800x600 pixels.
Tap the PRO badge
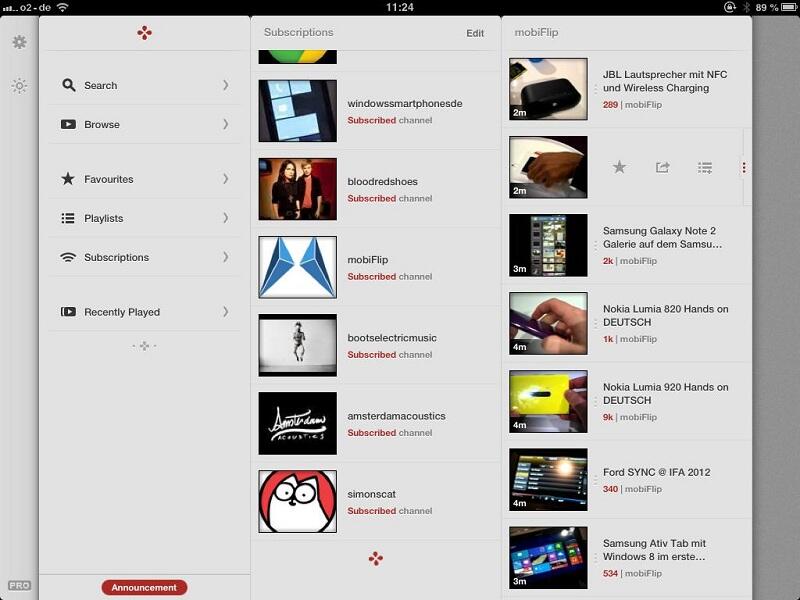coord(19,586)
